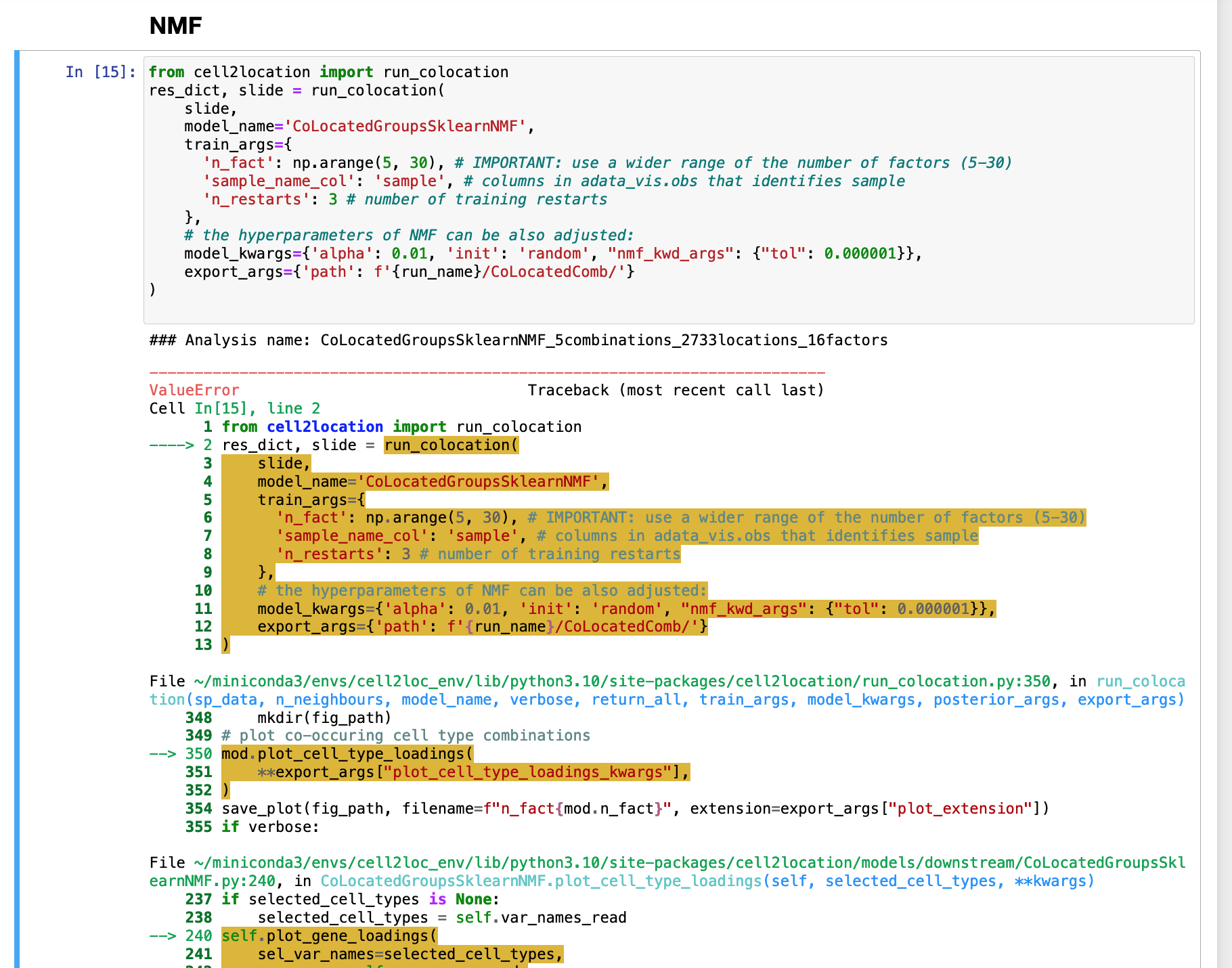The image size is (1232, 968).
Task: Click the cell2location link in the traceback
Action: [324, 426]
